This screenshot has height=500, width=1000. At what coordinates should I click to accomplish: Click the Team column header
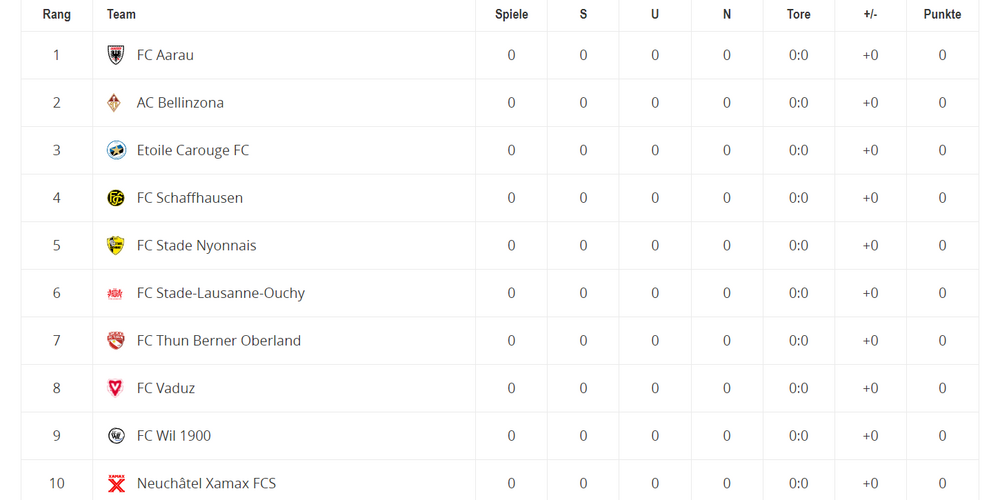click(x=121, y=14)
